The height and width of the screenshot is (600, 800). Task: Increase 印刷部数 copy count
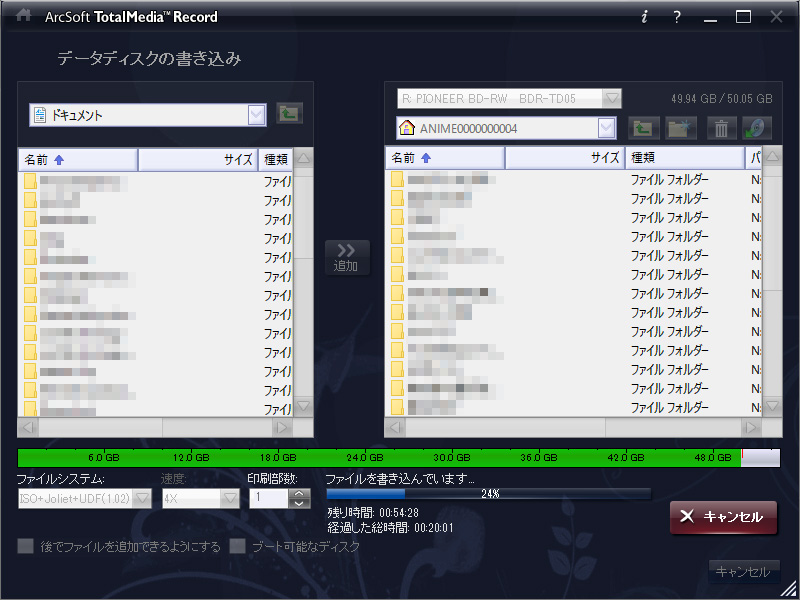pos(299,493)
